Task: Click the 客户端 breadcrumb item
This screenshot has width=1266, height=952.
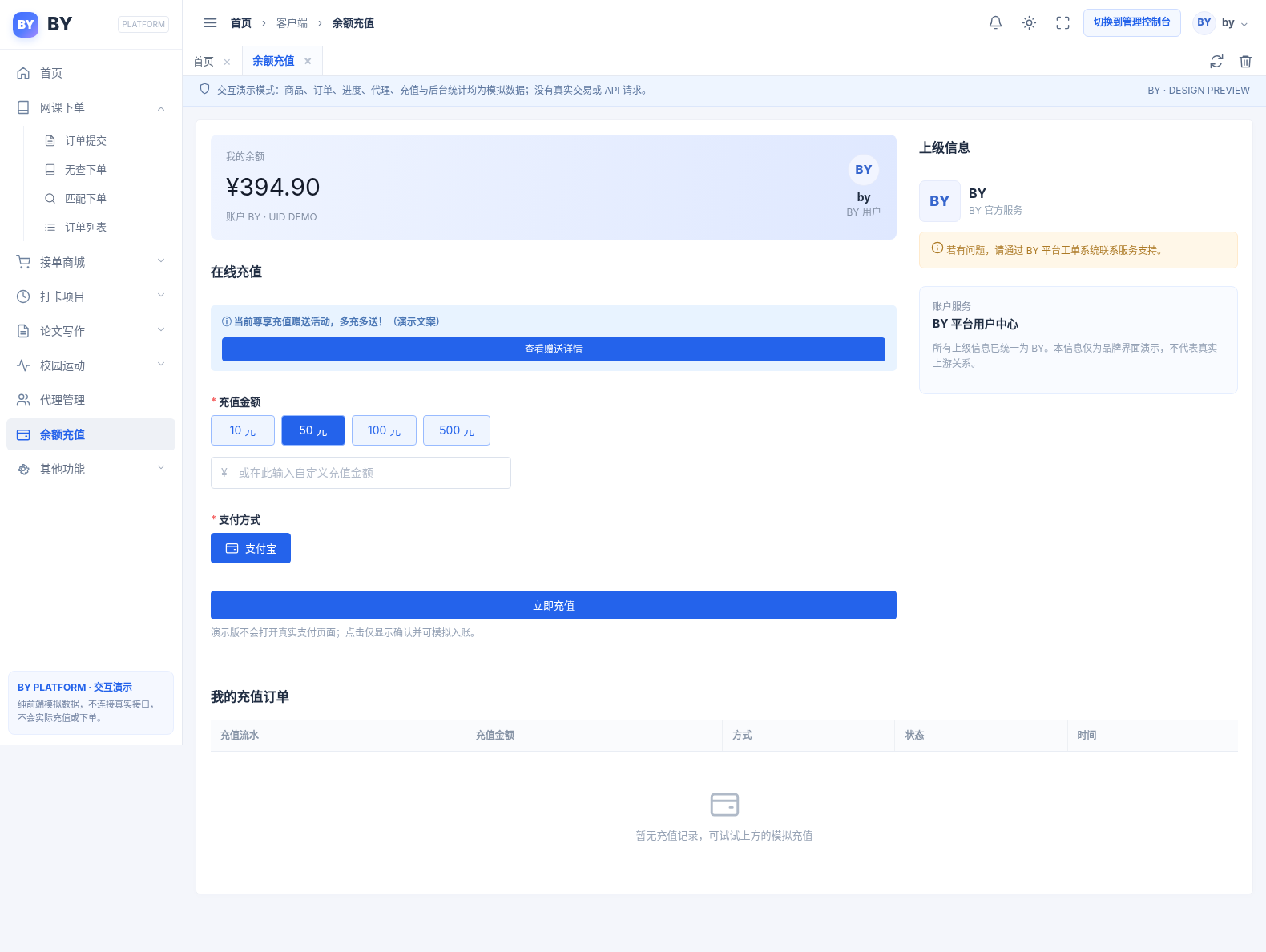Action: (292, 23)
